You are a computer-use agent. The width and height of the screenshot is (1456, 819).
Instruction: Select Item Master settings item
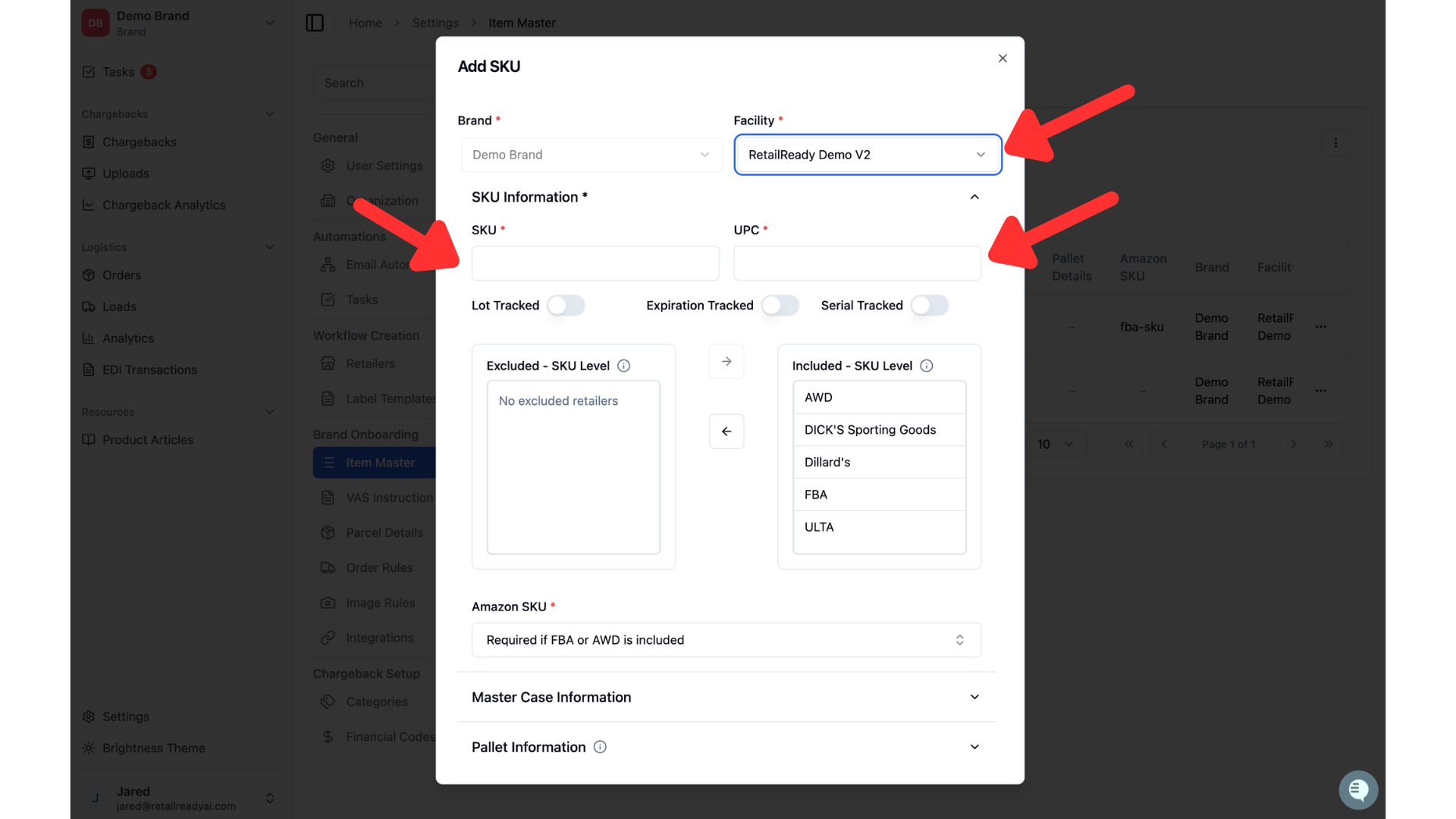click(x=375, y=463)
